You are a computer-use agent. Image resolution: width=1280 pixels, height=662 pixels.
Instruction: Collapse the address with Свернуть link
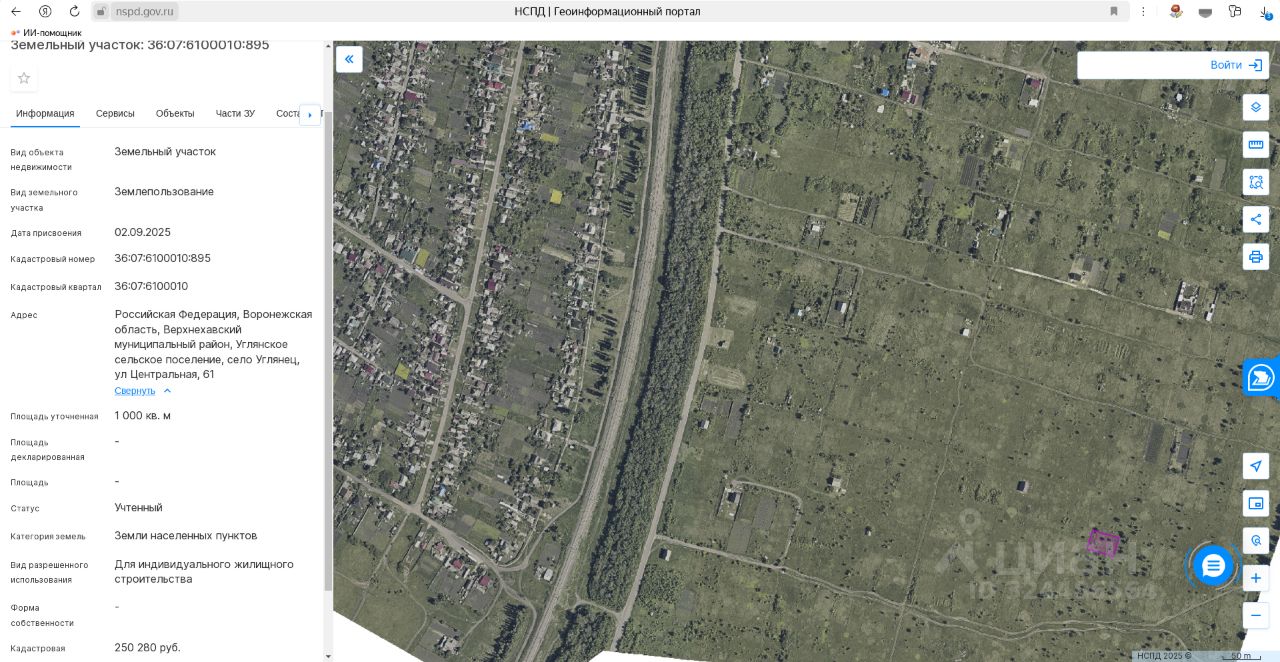[143, 391]
